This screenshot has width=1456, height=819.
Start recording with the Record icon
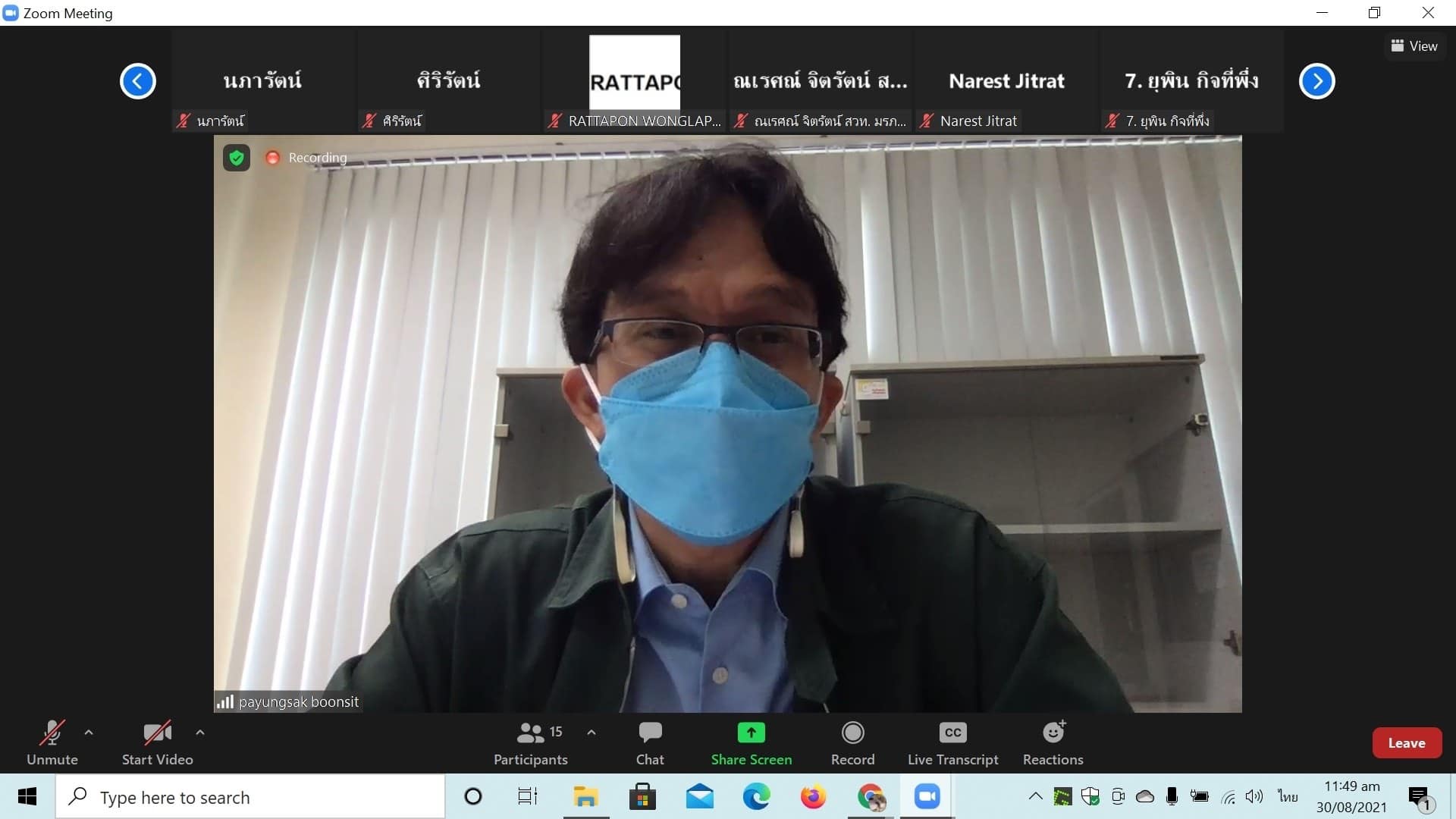point(852,733)
